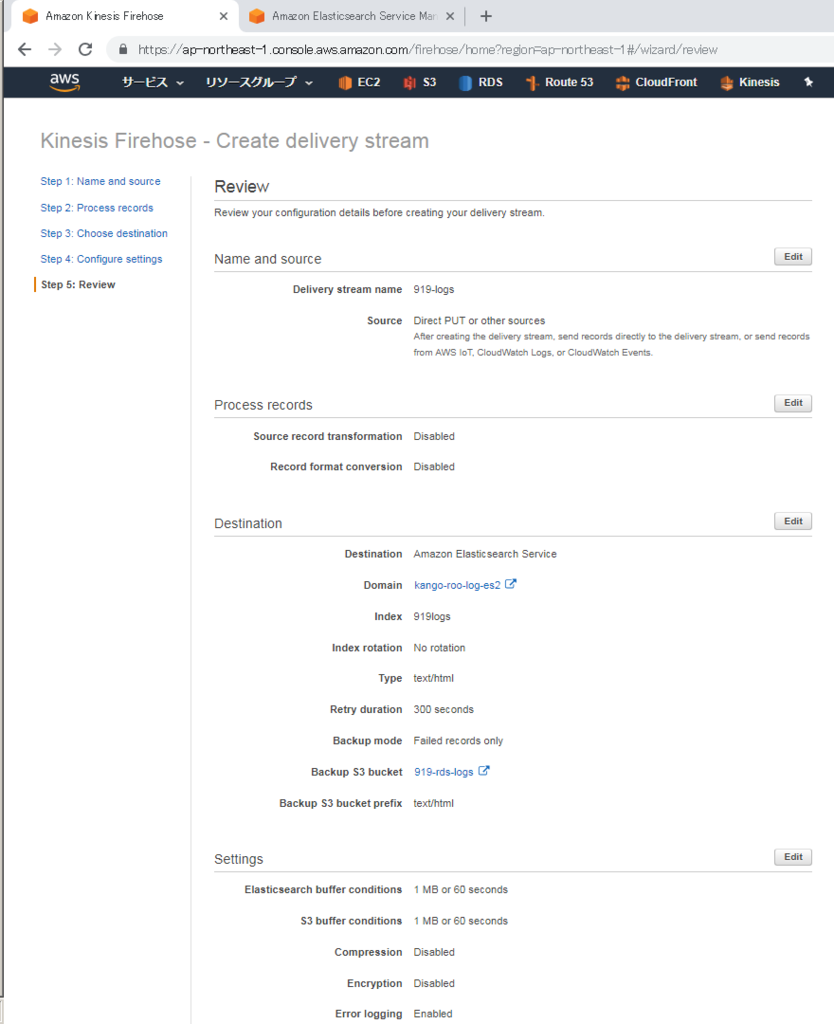834x1024 pixels.
Task: Open the Route 53 shortcut
Action: click(x=560, y=82)
